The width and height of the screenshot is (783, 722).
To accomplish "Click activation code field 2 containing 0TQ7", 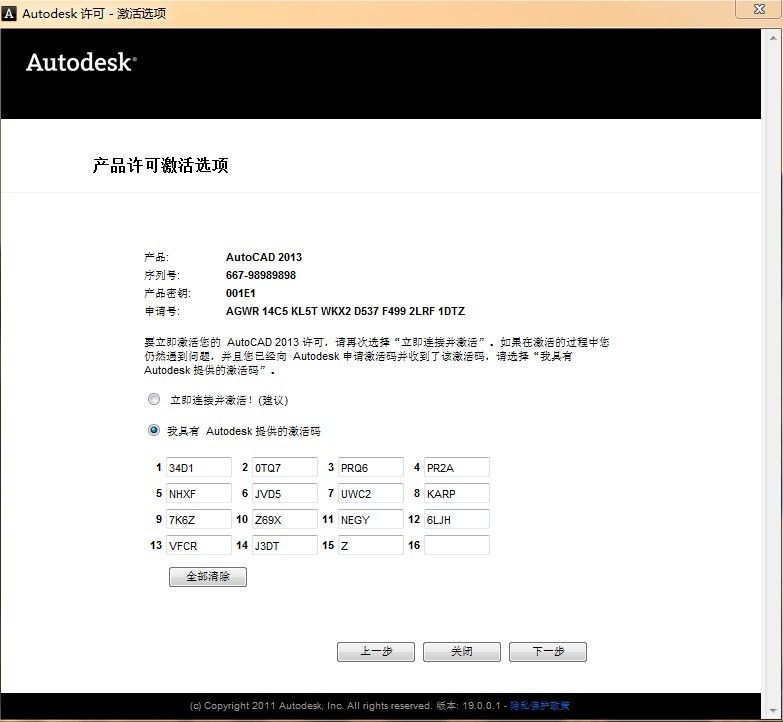I will pyautogui.click(x=285, y=467).
